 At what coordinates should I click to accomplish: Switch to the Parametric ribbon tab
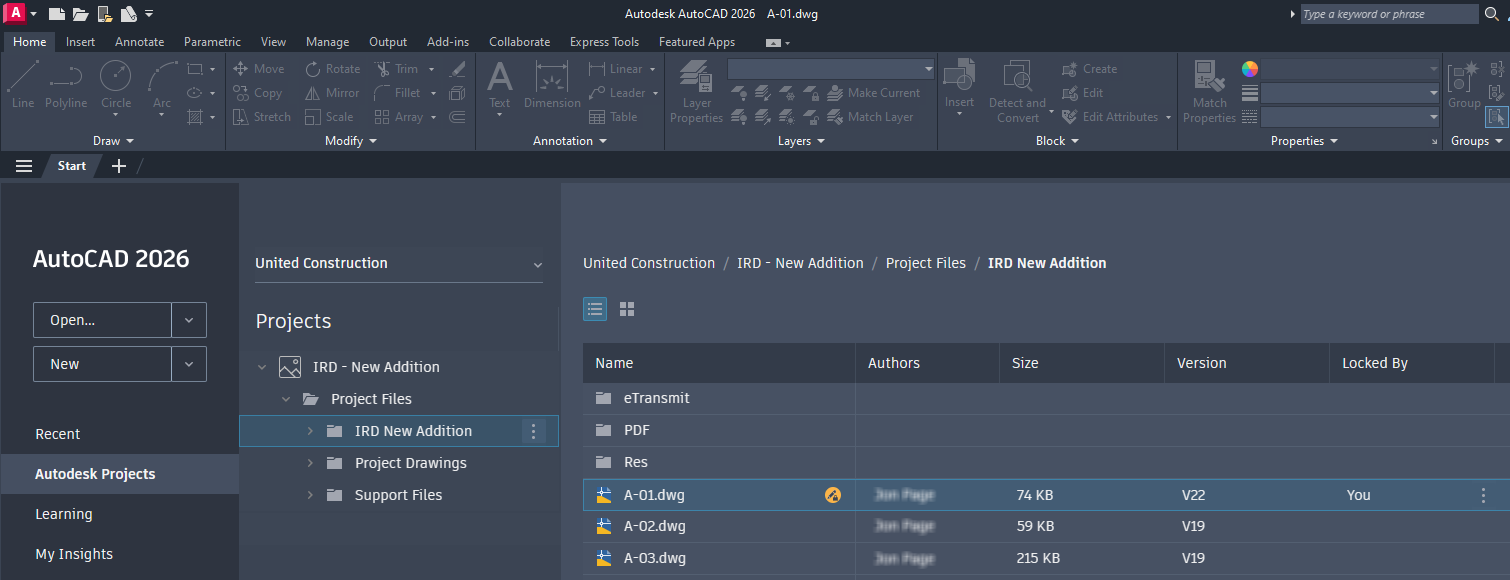[x=212, y=42]
